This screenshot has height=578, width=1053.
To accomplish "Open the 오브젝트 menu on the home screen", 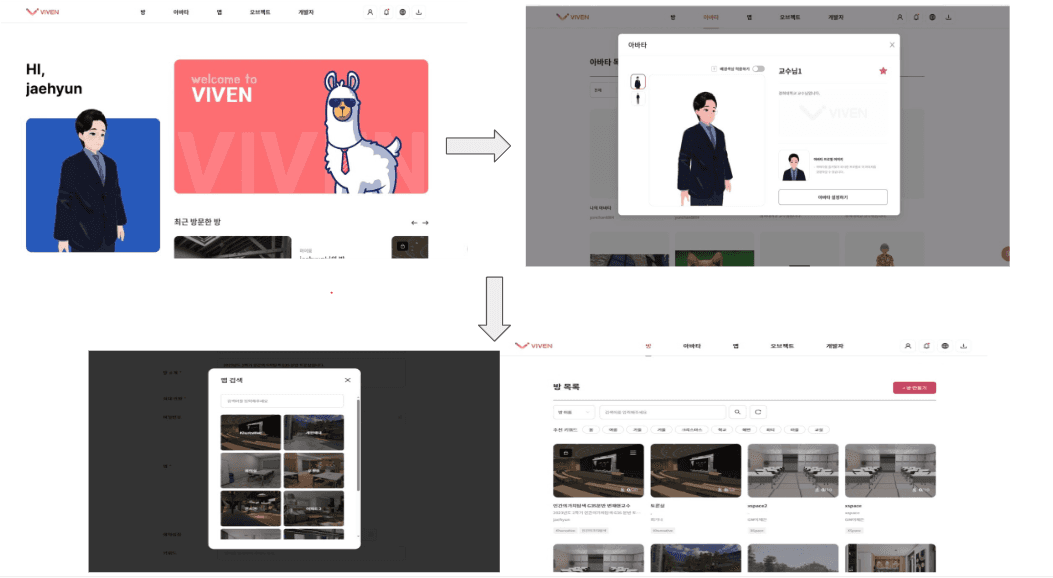I will [260, 12].
